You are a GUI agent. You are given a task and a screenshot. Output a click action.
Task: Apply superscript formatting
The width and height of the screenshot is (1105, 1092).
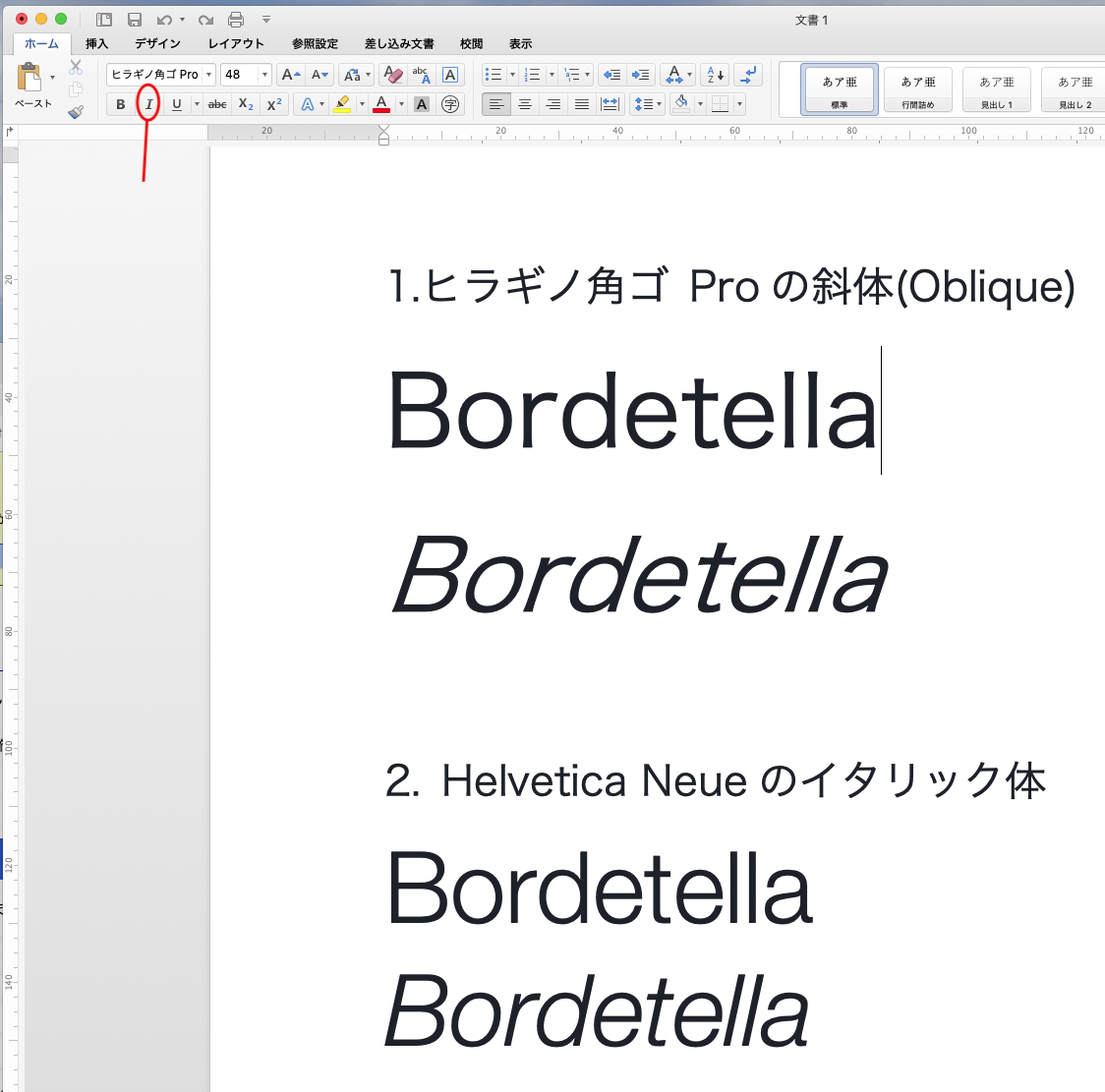pyautogui.click(x=274, y=104)
